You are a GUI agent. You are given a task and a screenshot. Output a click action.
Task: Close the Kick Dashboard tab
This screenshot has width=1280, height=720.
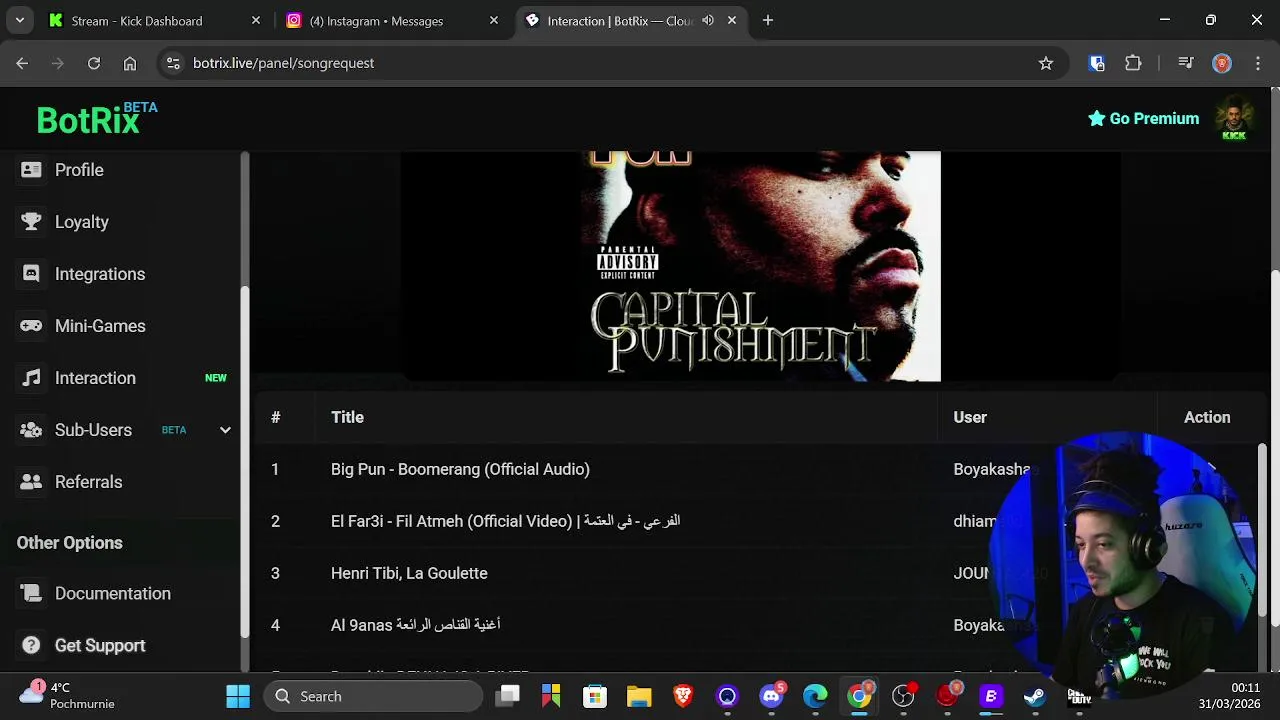click(x=256, y=20)
